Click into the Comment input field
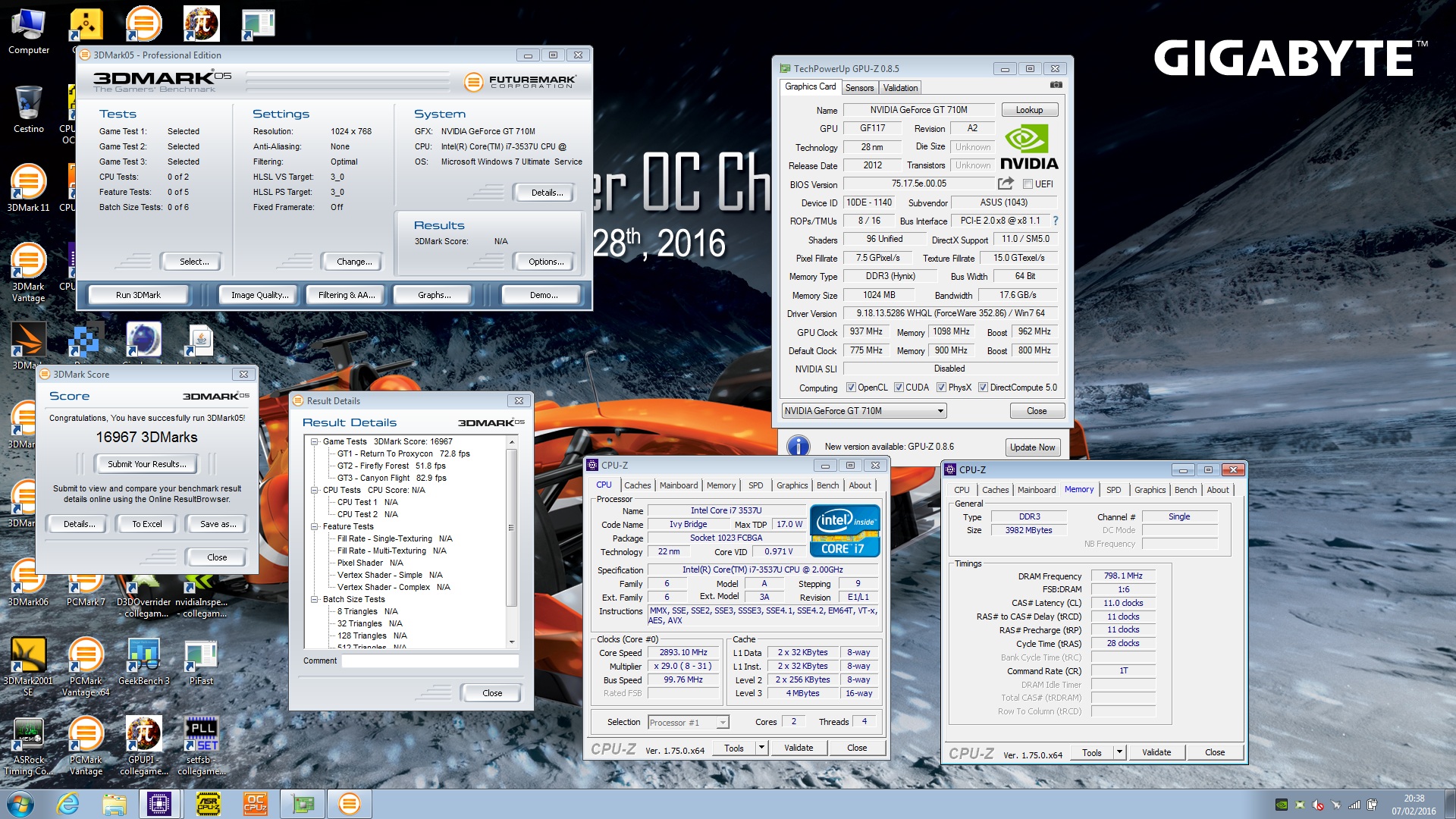The image size is (1456, 819). click(x=430, y=661)
